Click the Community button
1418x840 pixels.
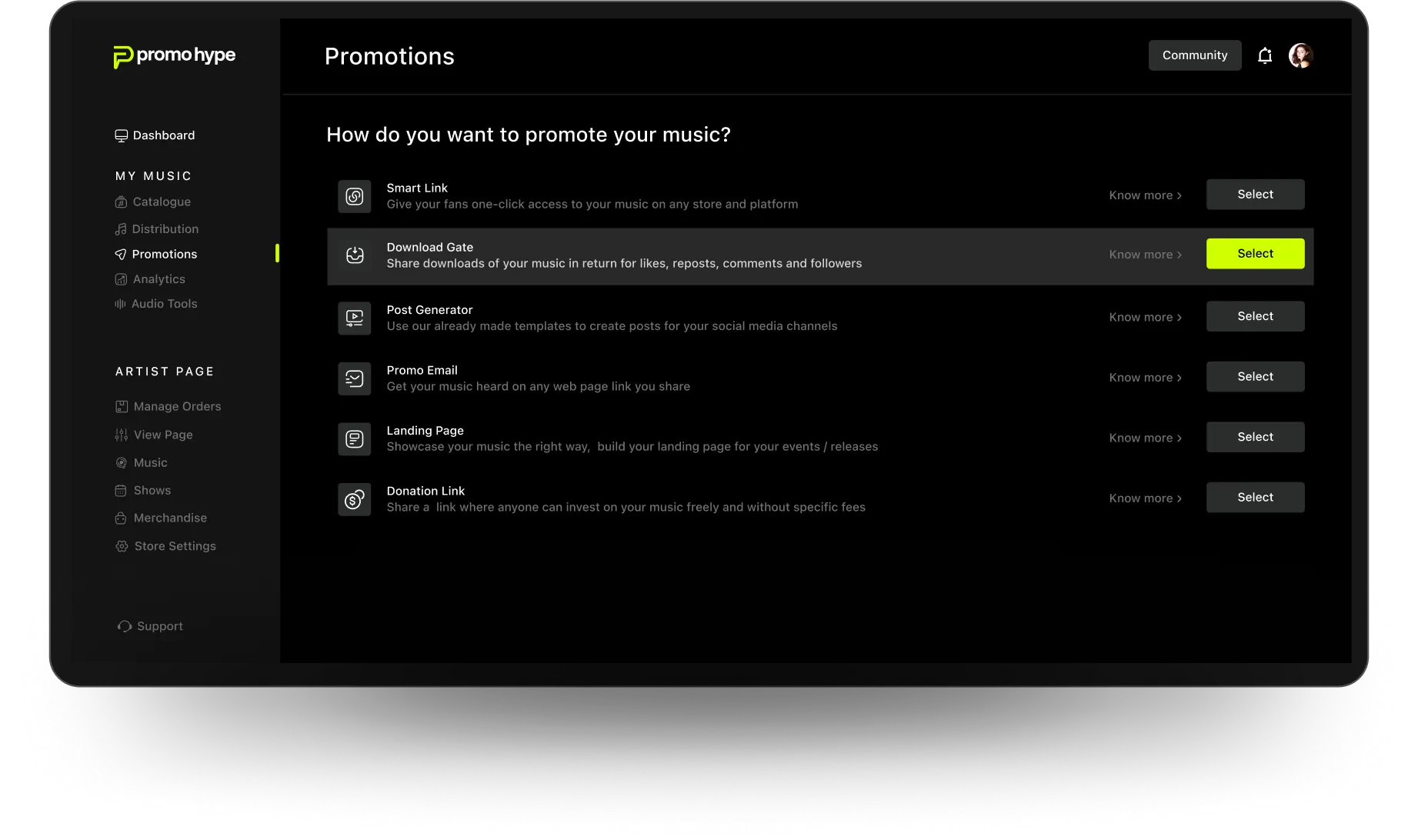click(1194, 55)
